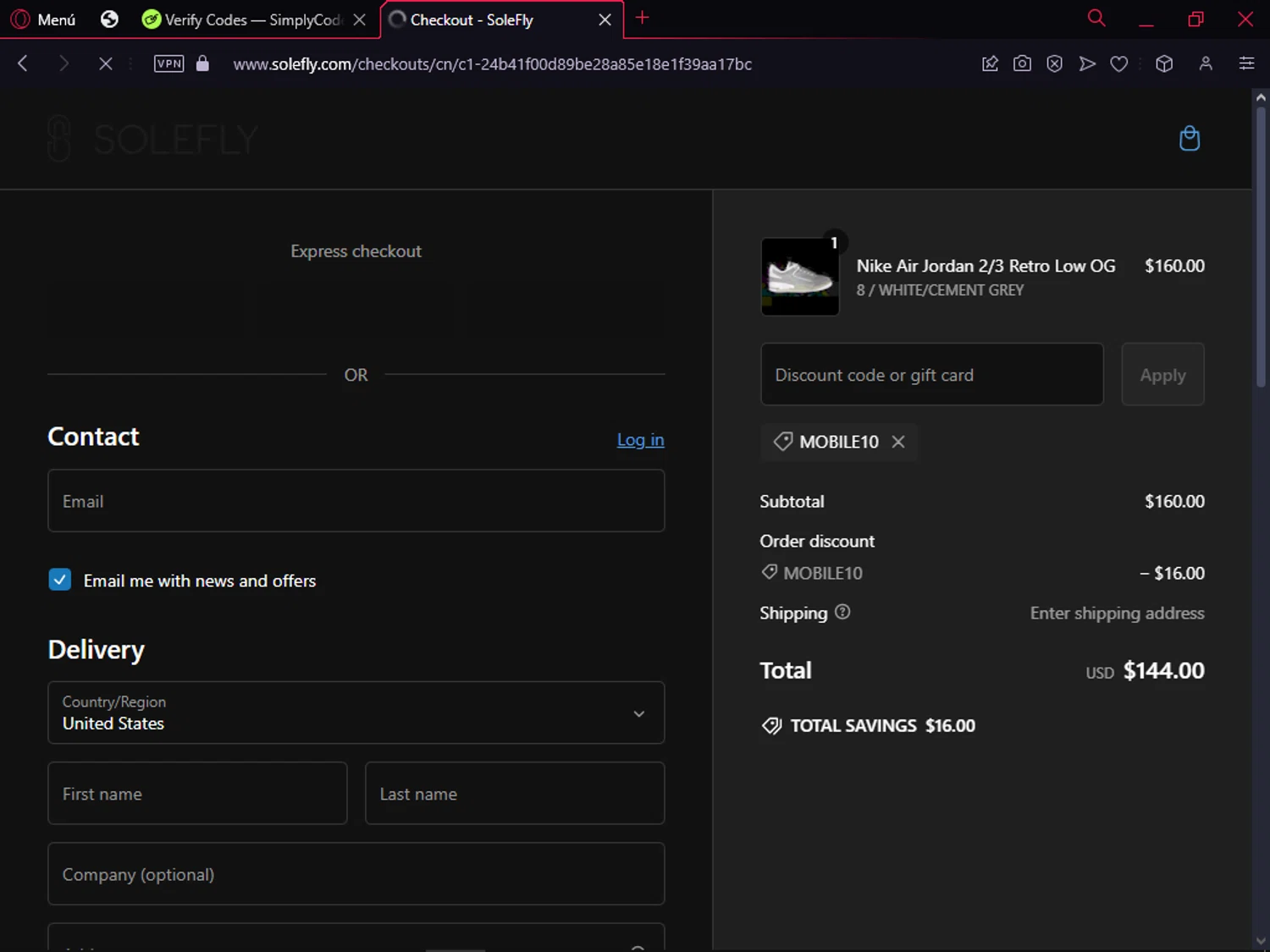This screenshot has height=952, width=1270.
Task: Uncheck Email me with news and offers
Action: [x=60, y=580]
